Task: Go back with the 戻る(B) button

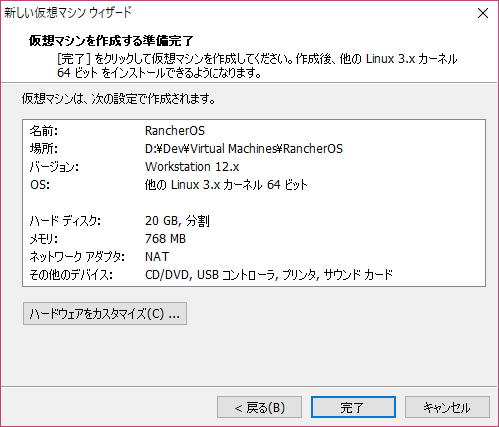Action: [259, 407]
